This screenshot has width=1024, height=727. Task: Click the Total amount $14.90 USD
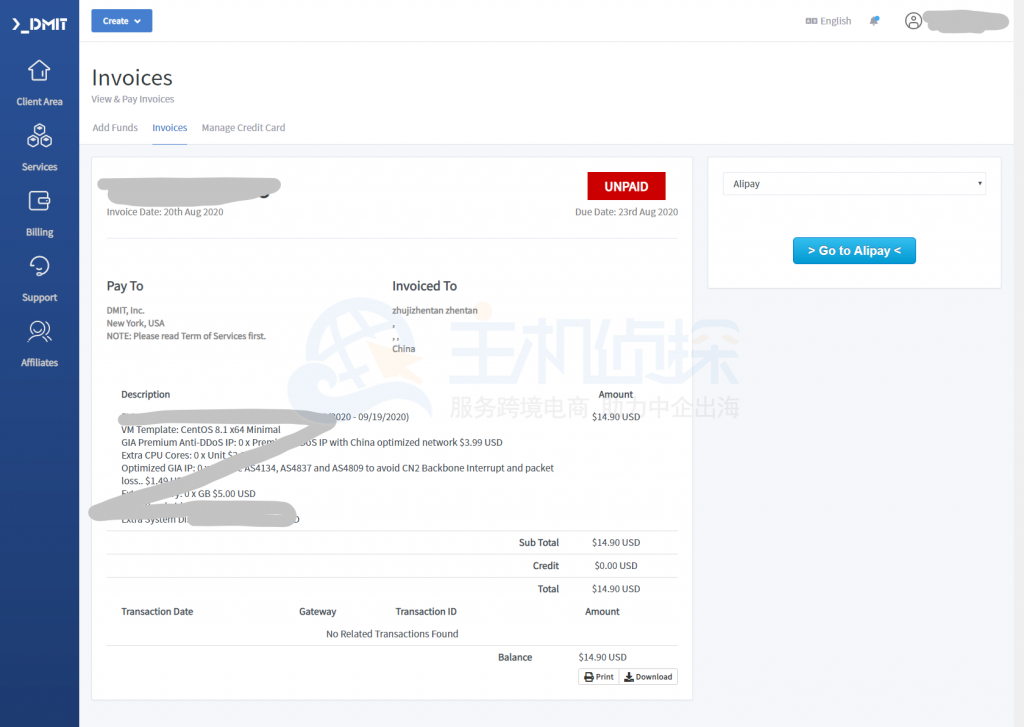[x=616, y=589]
